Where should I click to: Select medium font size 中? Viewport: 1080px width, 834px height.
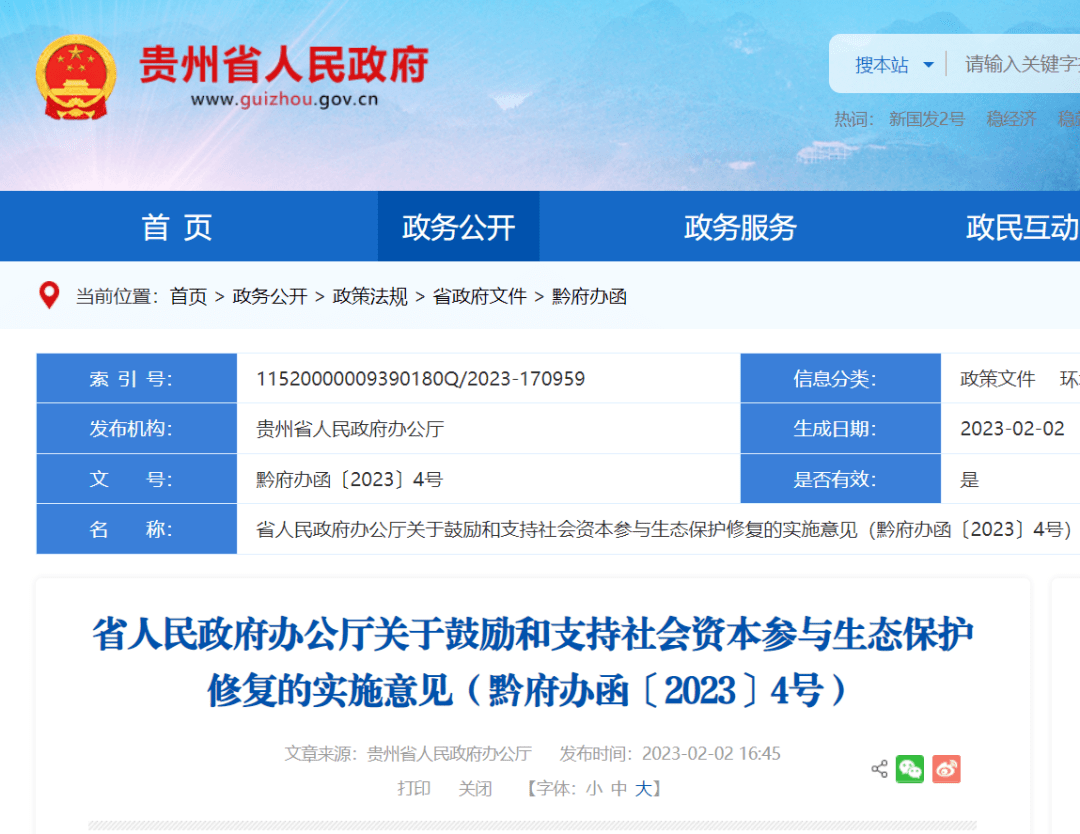[619, 788]
